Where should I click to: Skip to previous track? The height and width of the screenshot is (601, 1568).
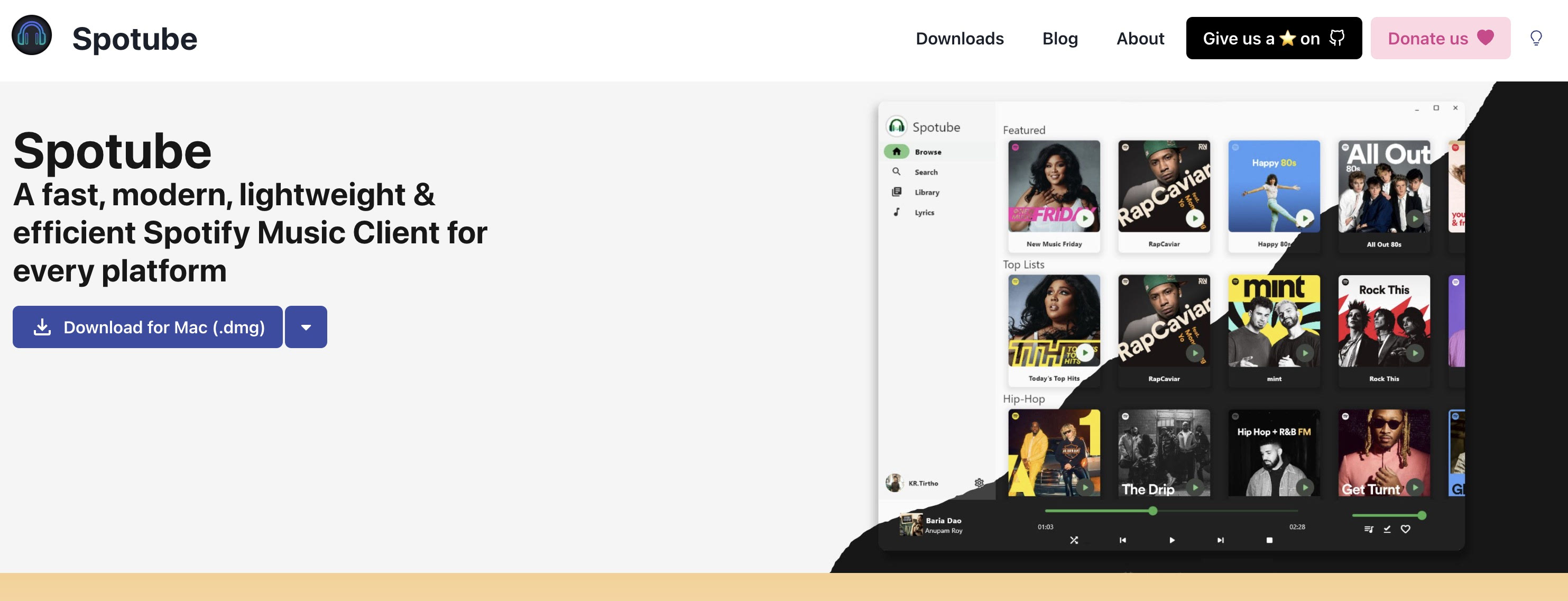coord(1122,540)
